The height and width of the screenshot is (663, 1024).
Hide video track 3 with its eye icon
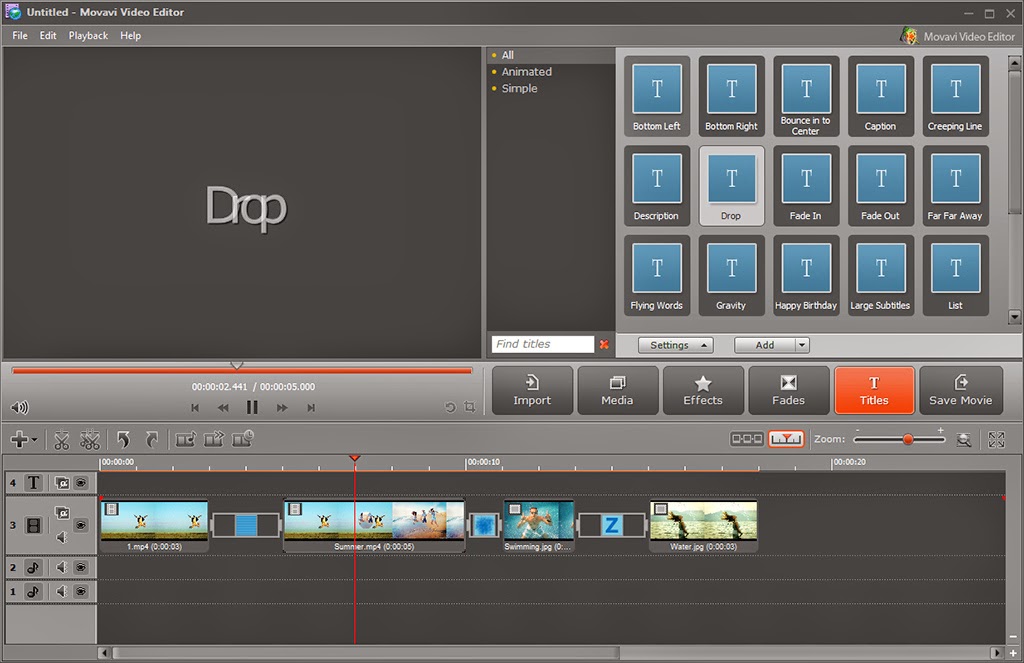point(82,525)
